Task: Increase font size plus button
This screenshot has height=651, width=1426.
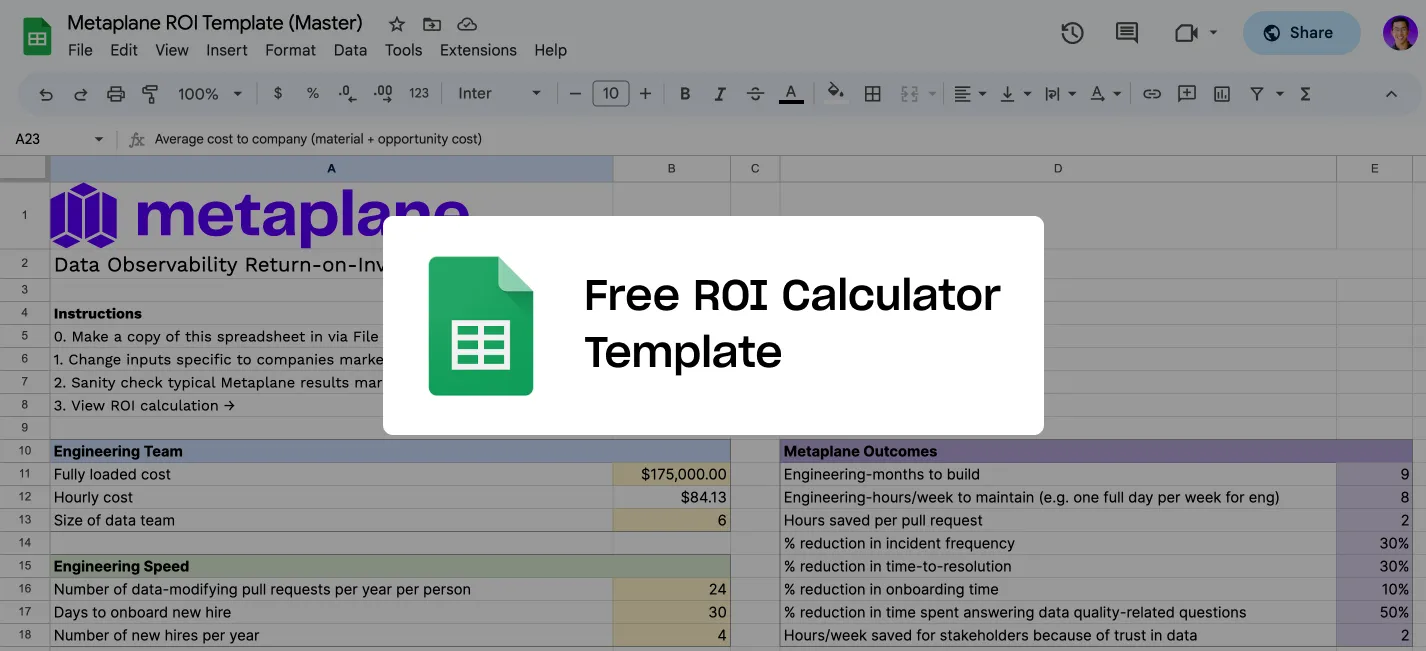Action: [645, 94]
